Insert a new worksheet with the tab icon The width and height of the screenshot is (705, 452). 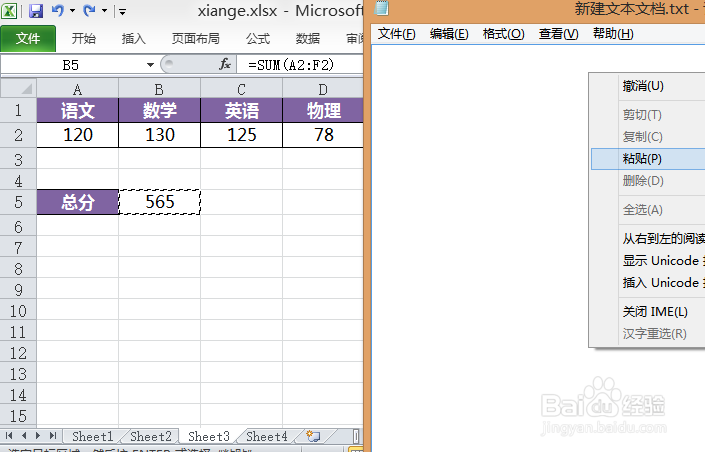tap(313, 436)
